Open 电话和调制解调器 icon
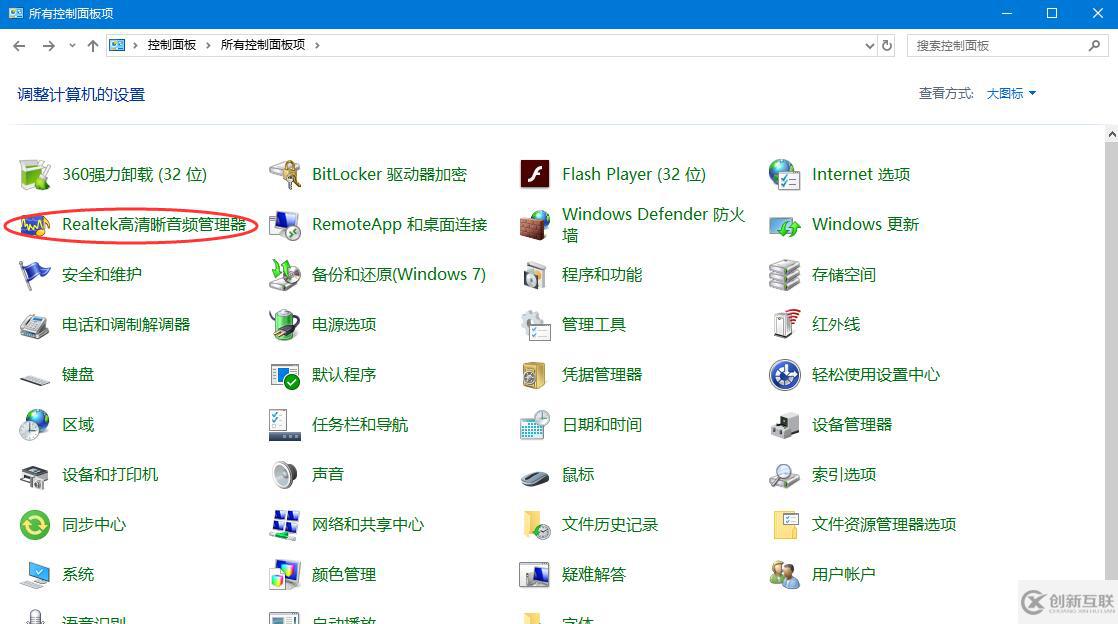 coord(34,325)
